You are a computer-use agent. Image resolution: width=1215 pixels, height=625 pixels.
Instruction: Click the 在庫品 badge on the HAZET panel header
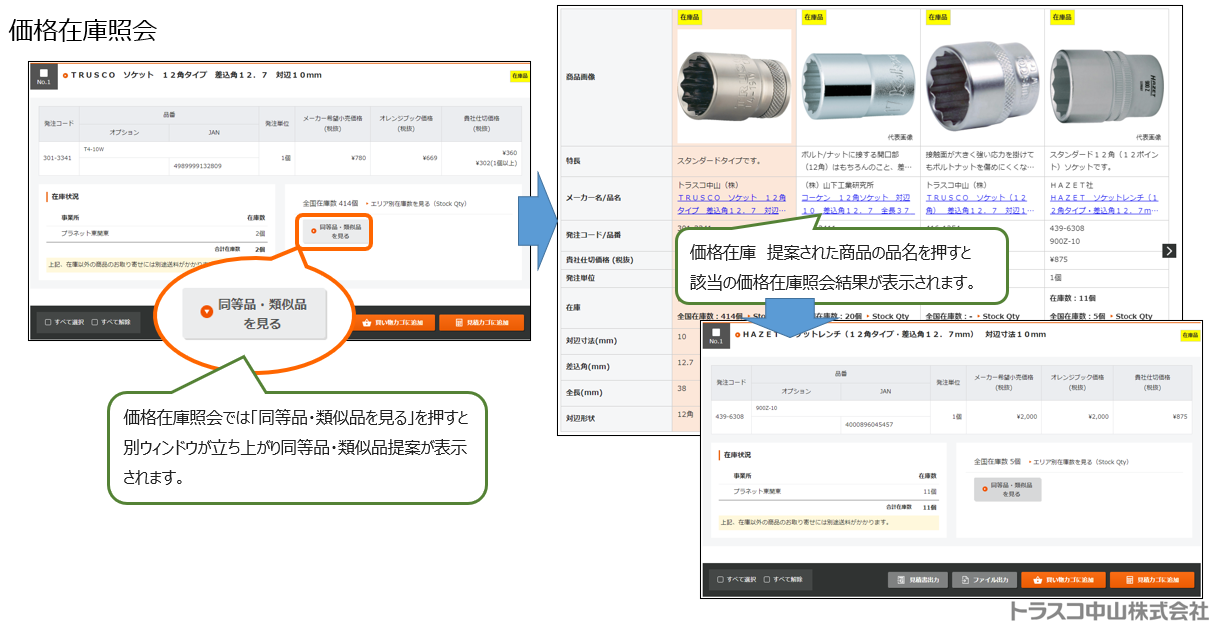1190,335
